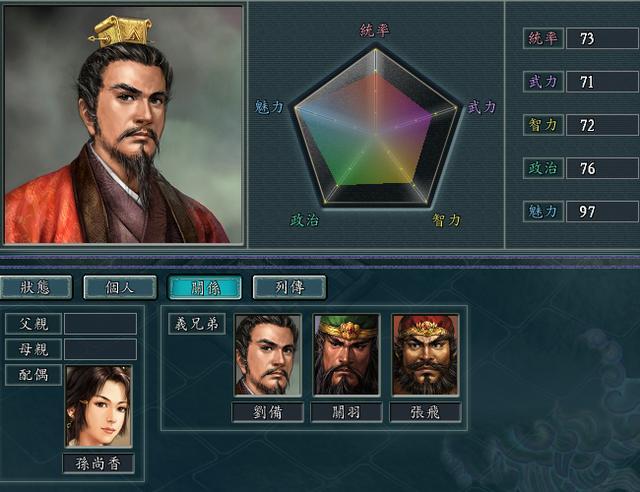Screen dimensions: 640x492
Task: Click the 張飛 portrait thumbnail
Action: tap(425, 355)
